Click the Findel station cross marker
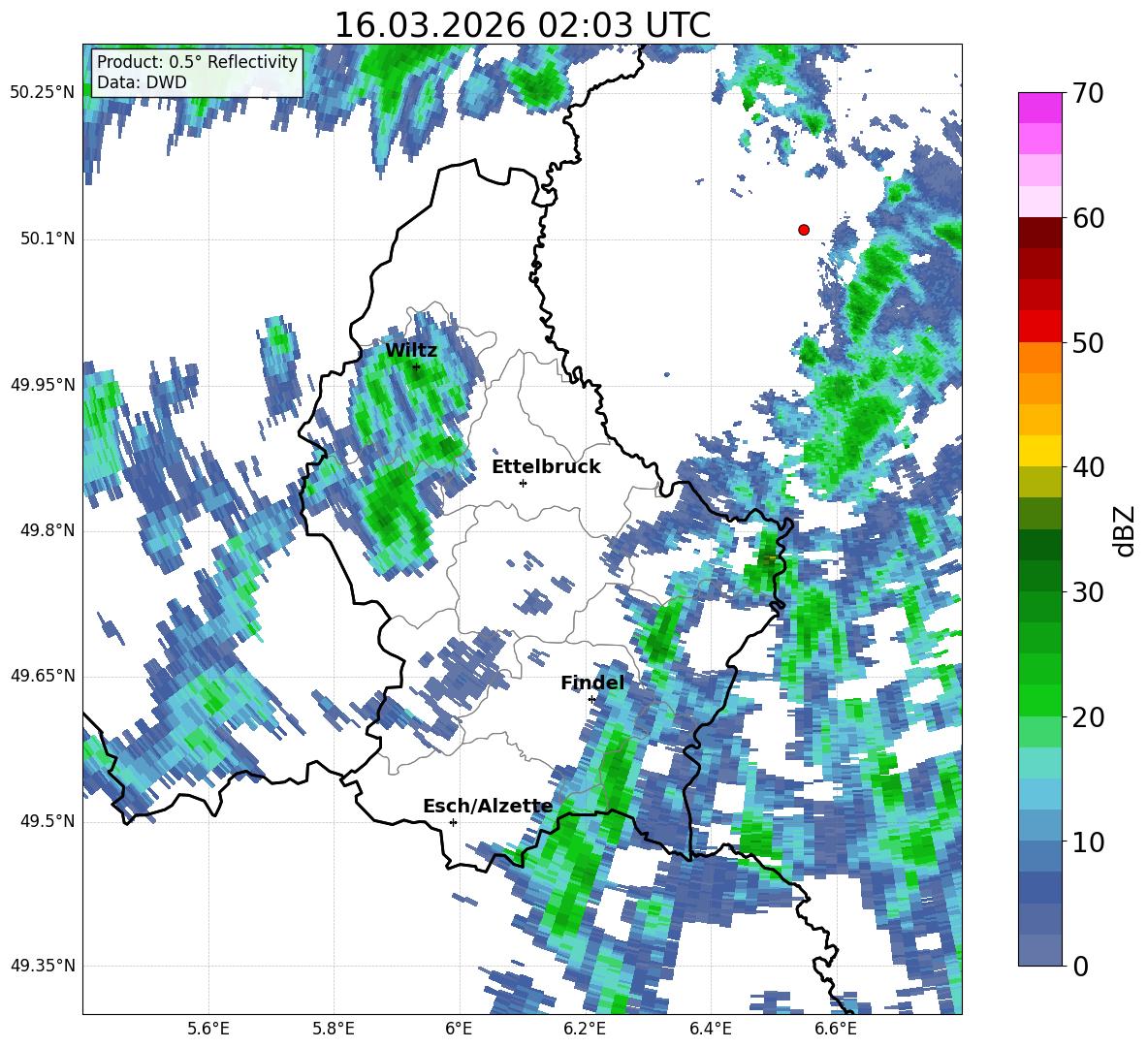This screenshot has height=1048, width=1148. pyautogui.click(x=591, y=700)
